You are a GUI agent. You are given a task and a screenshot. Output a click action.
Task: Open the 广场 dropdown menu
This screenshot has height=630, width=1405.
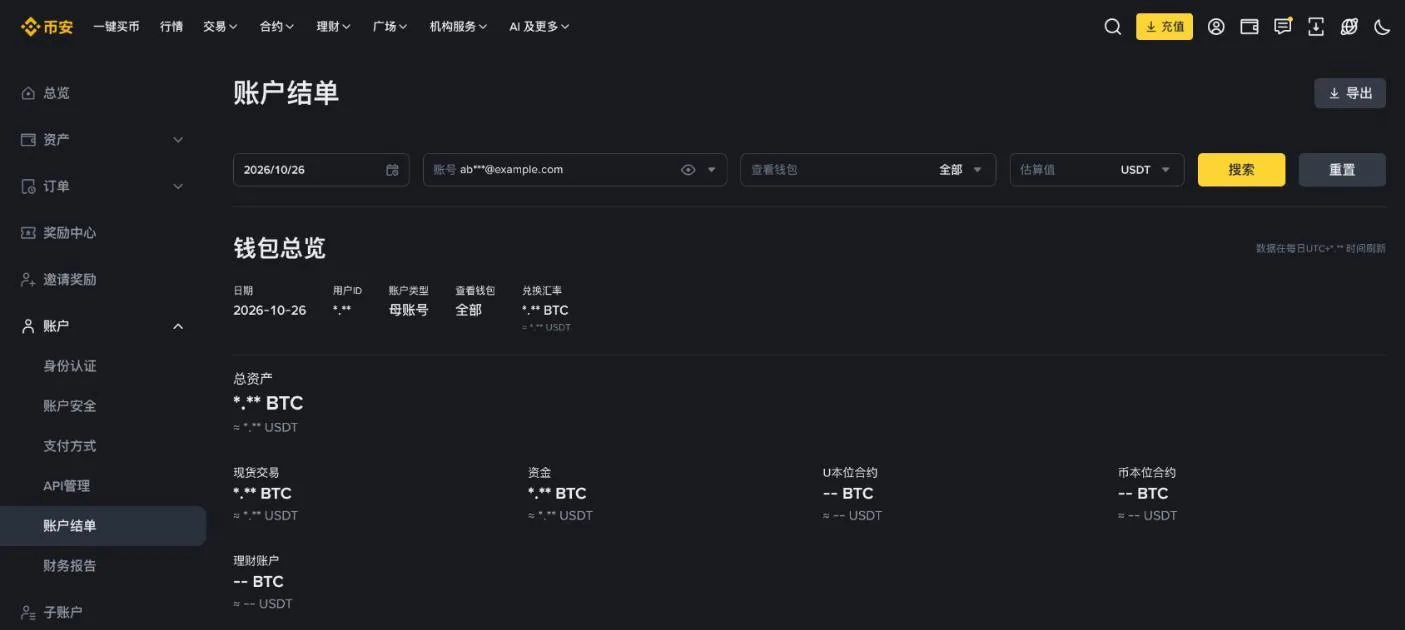390,27
